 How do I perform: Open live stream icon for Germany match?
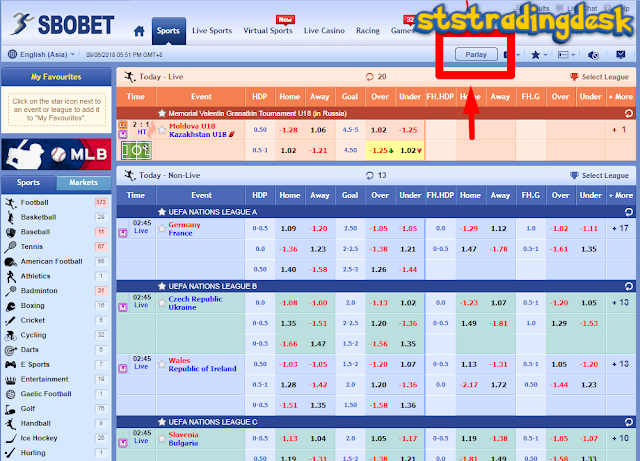coord(123,233)
